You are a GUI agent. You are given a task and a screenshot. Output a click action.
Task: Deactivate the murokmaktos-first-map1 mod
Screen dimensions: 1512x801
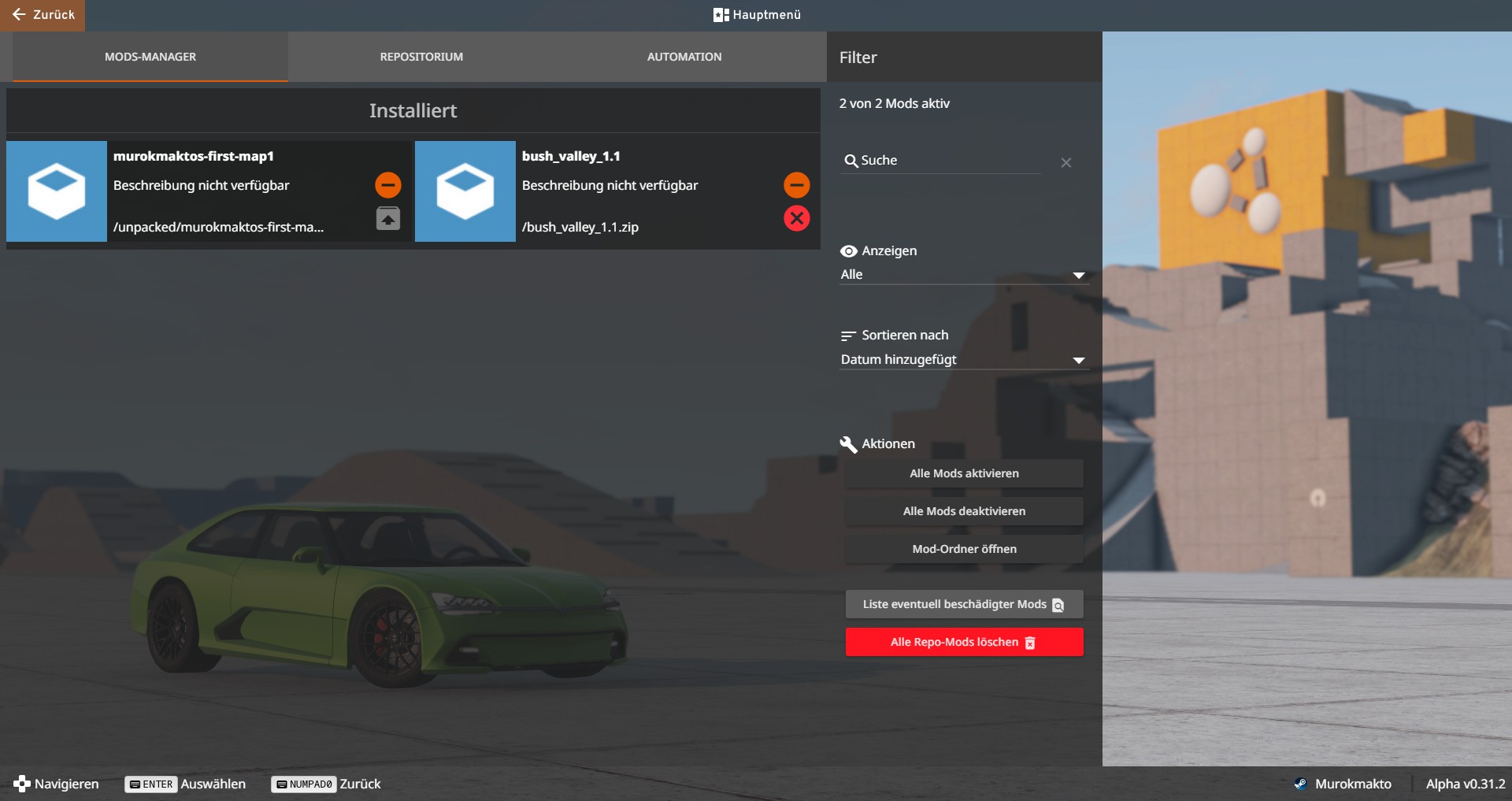click(x=387, y=185)
